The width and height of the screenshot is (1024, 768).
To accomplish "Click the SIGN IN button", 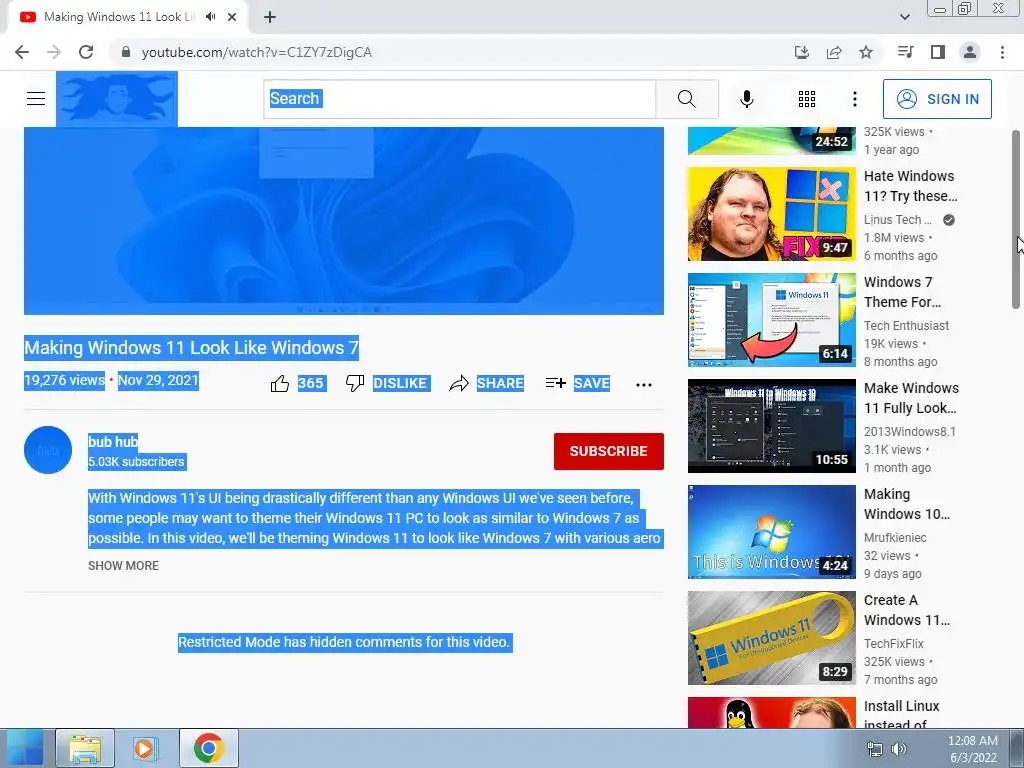I will [937, 99].
